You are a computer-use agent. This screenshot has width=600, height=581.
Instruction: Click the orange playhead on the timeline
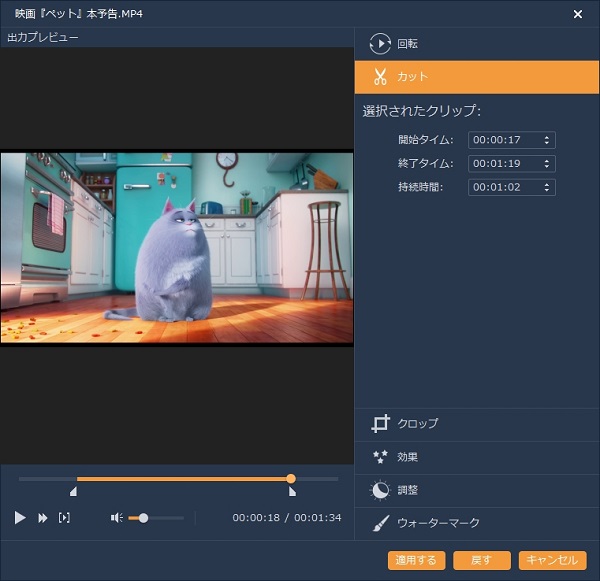(291, 479)
